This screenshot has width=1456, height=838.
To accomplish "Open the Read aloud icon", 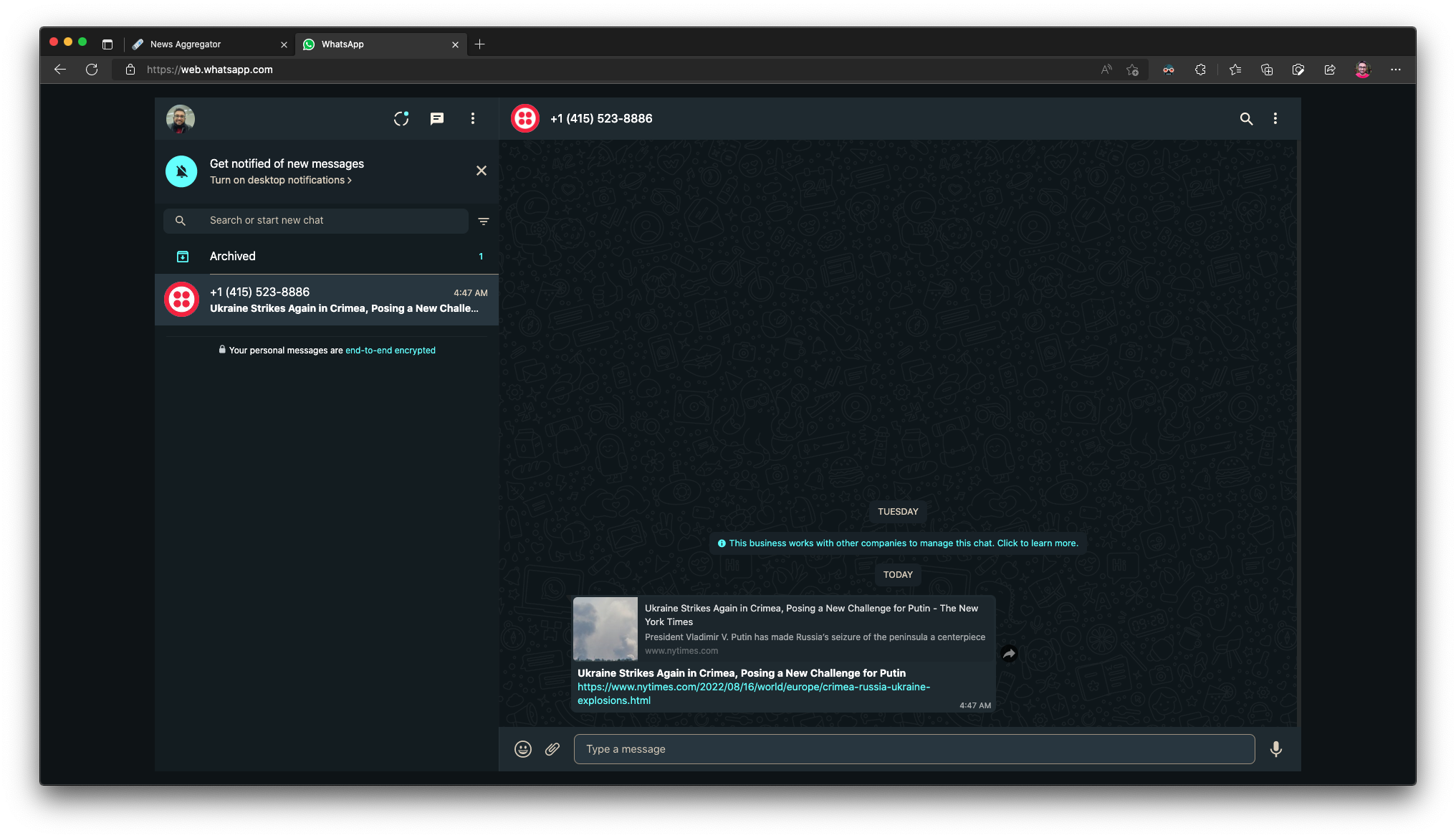I will tap(1106, 70).
